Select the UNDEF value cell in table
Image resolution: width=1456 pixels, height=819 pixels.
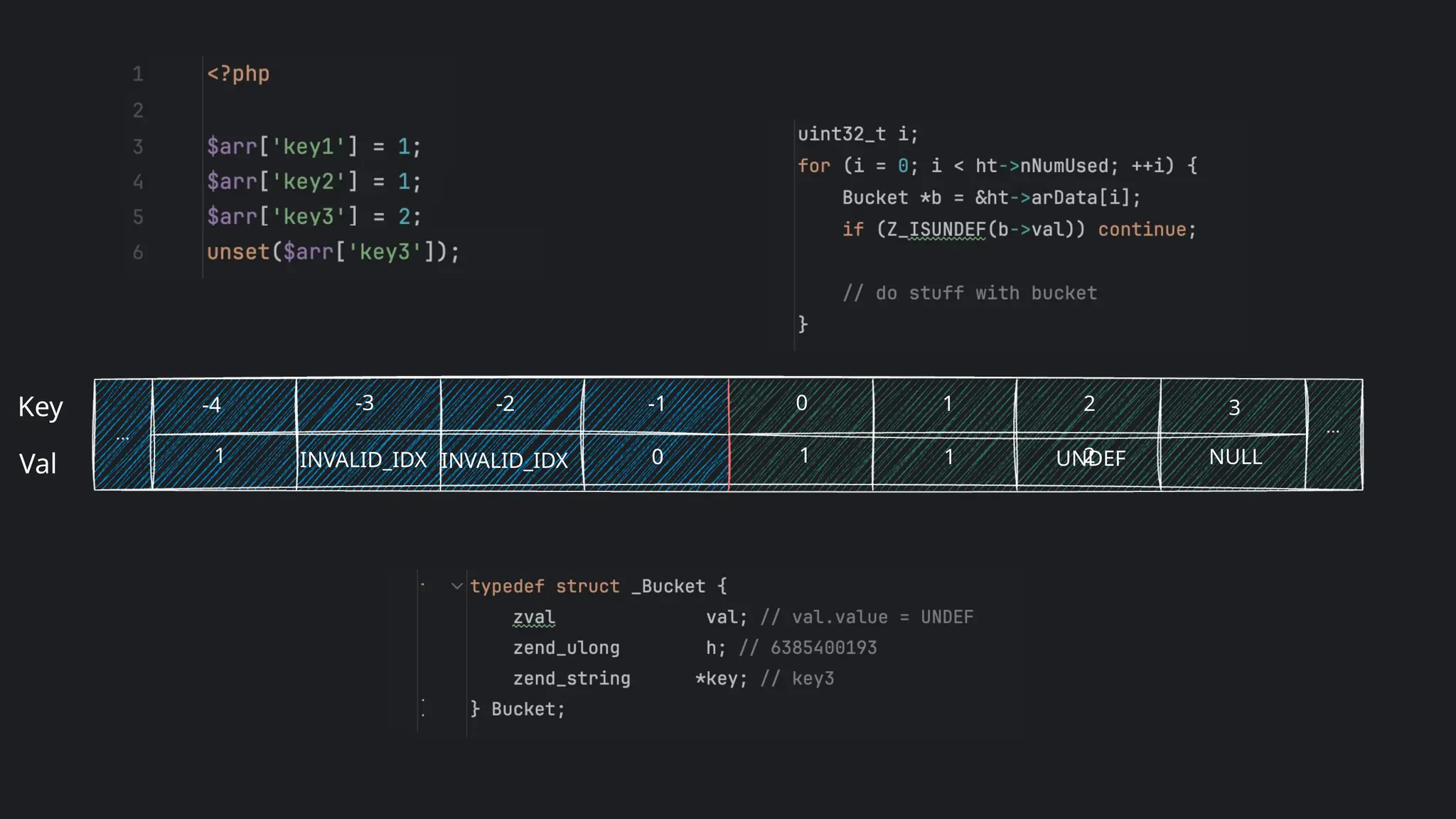coord(1090,459)
